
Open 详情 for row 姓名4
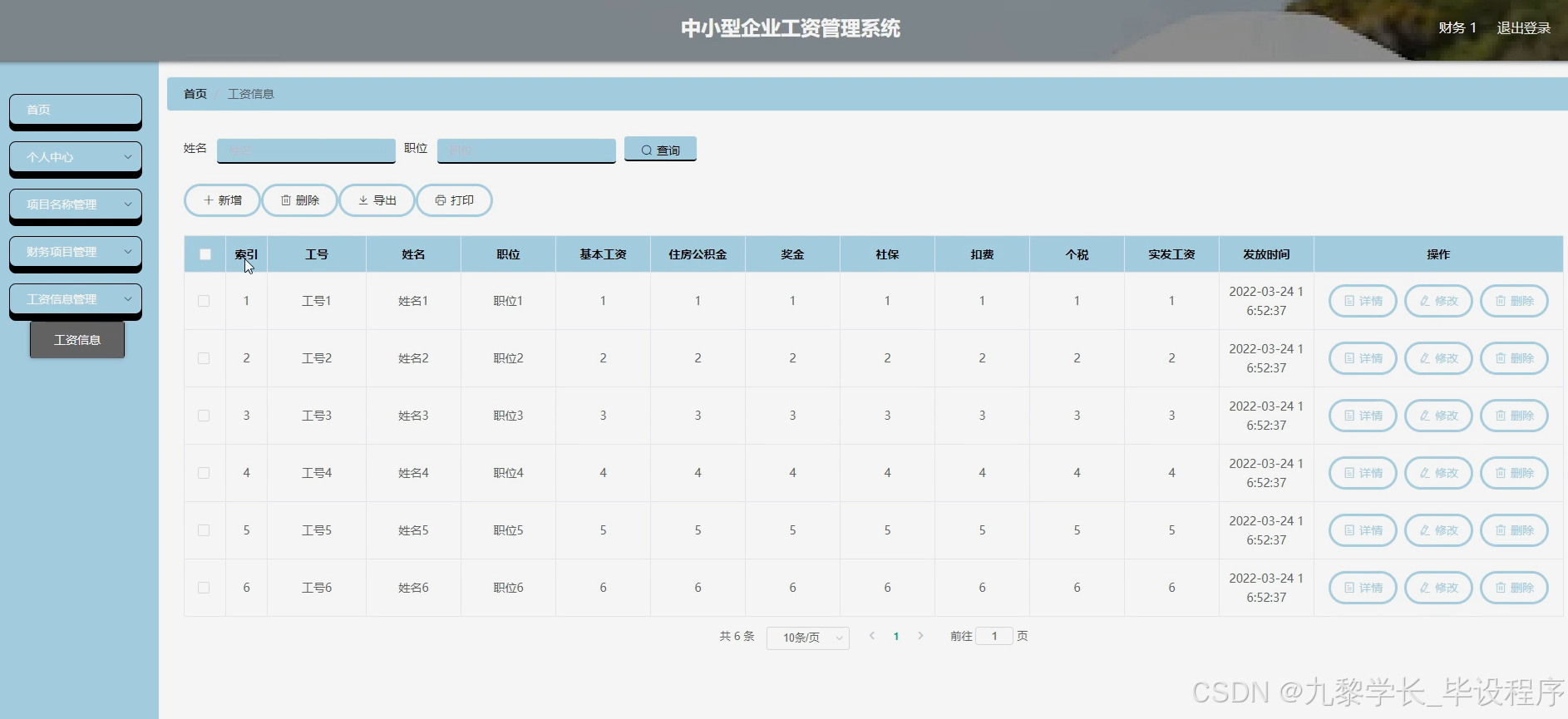1363,473
